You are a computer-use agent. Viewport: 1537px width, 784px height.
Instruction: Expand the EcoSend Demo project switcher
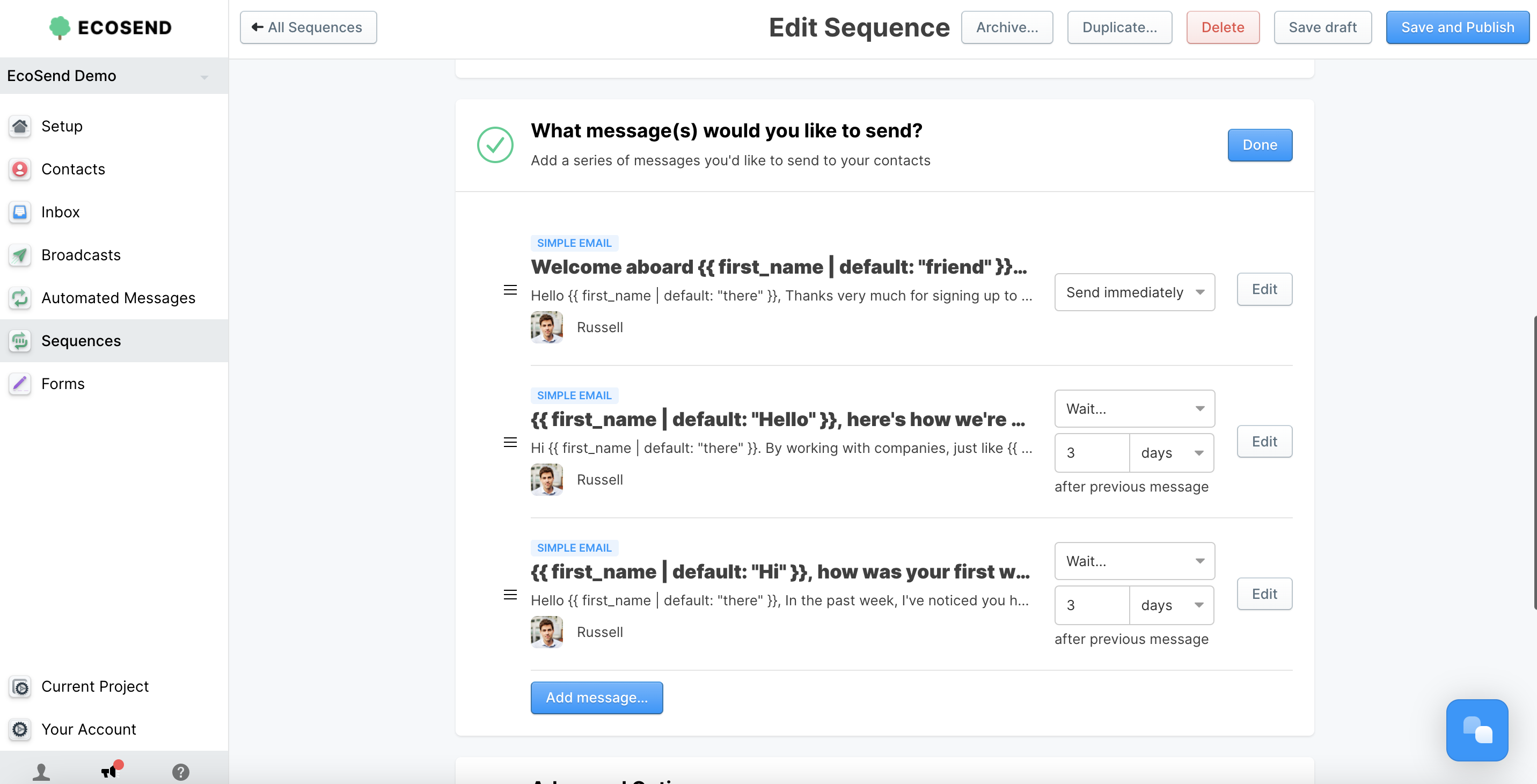click(114, 76)
